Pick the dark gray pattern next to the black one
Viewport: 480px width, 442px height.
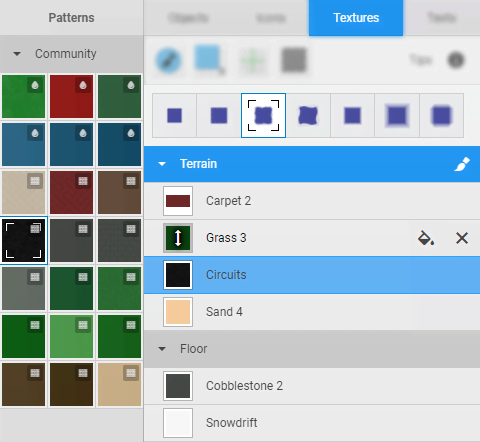tap(71, 240)
